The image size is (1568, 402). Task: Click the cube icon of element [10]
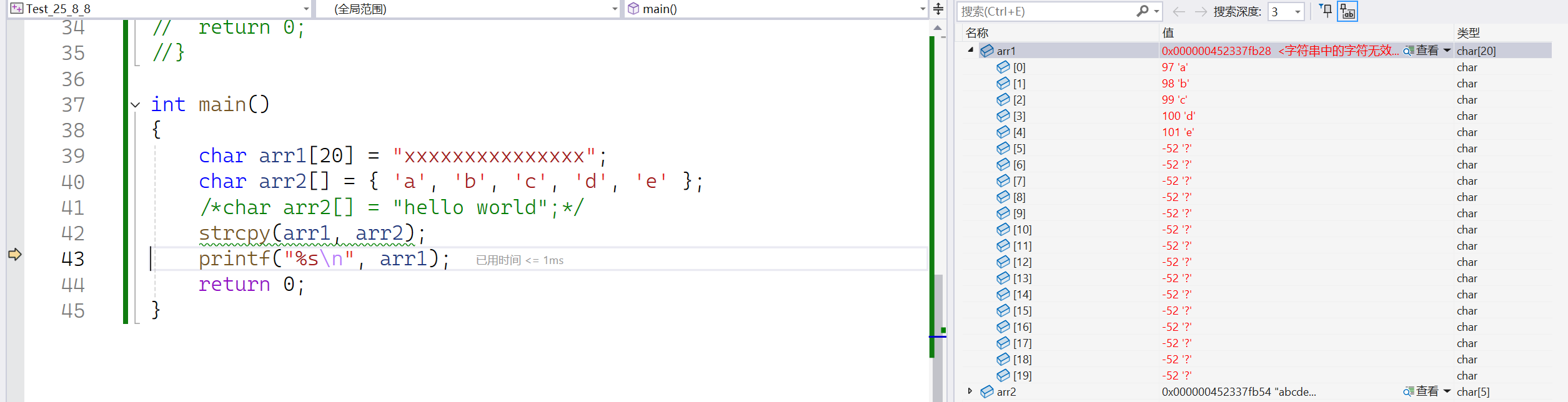(x=1003, y=229)
